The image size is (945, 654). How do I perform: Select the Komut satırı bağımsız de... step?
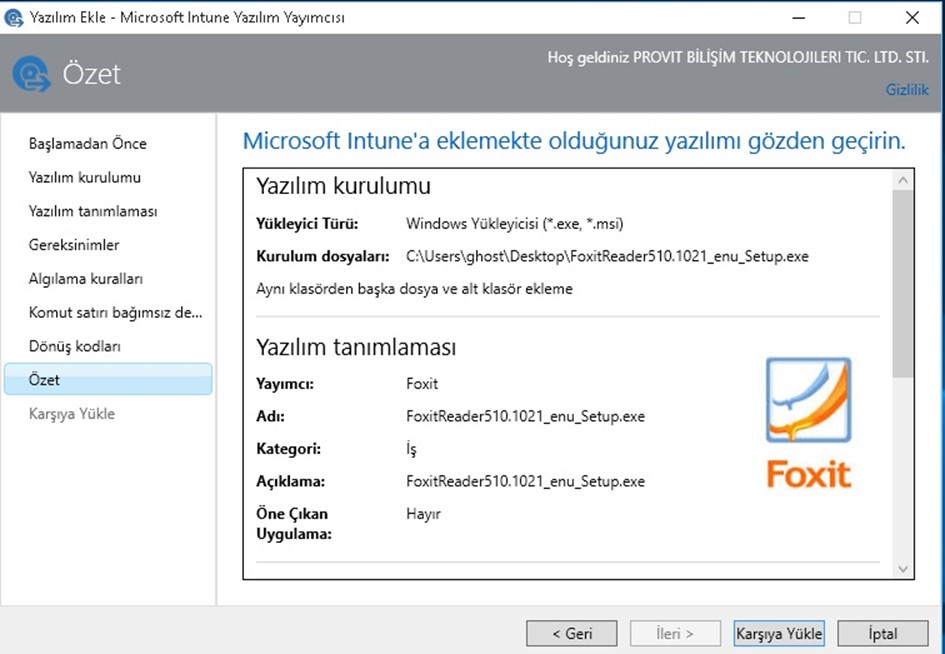point(115,312)
